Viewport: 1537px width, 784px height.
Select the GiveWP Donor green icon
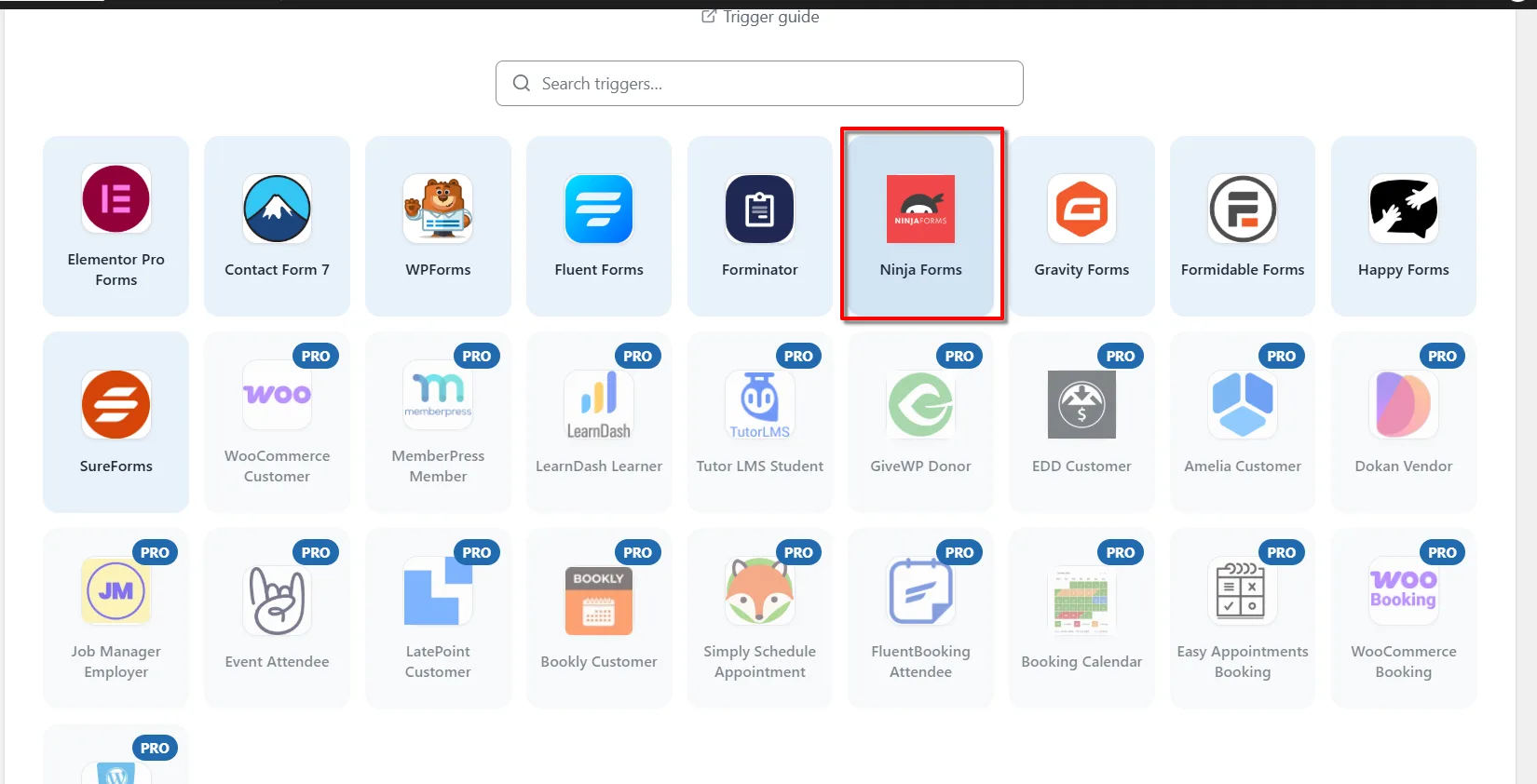pos(920,404)
